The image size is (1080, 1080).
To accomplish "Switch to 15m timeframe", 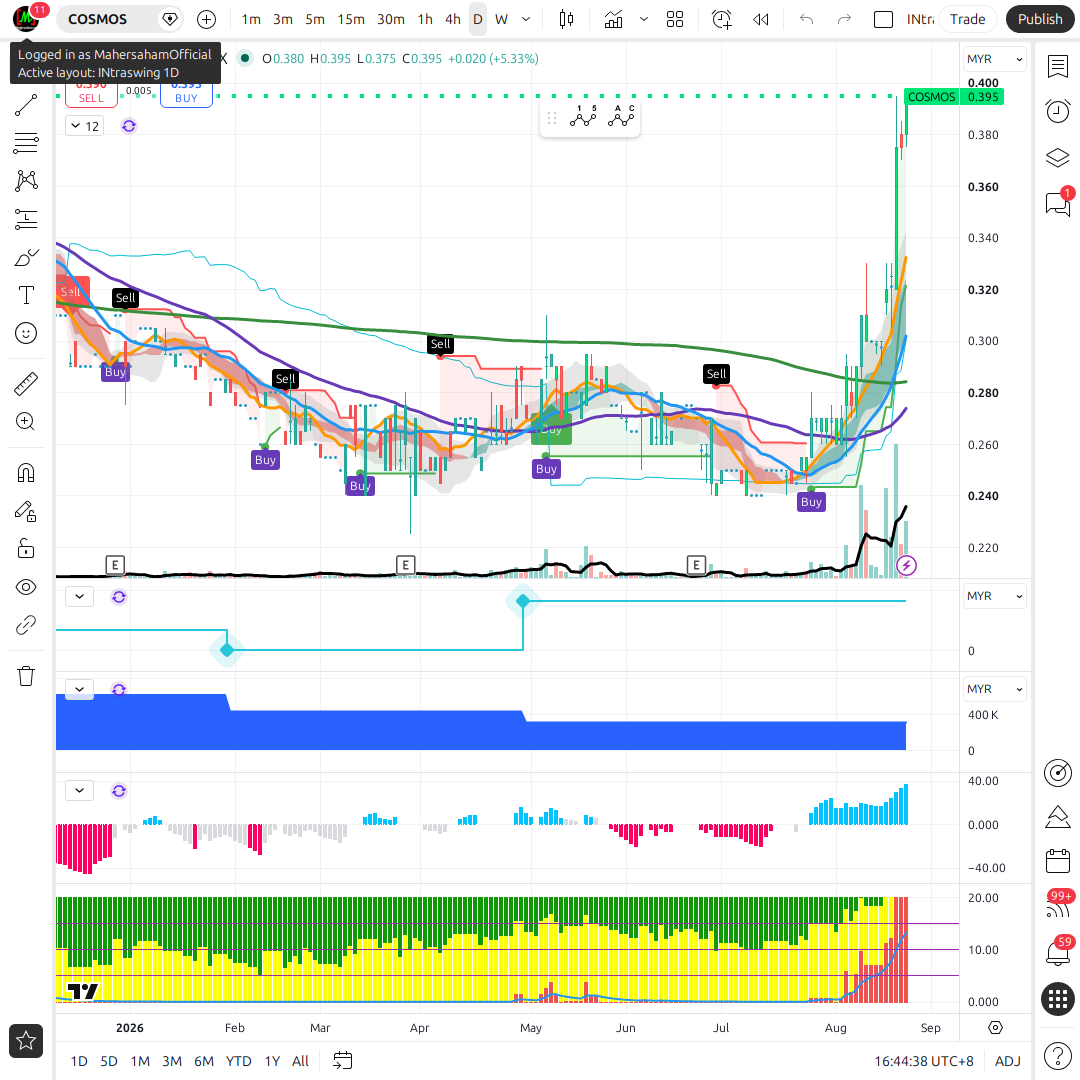I will [x=351, y=19].
